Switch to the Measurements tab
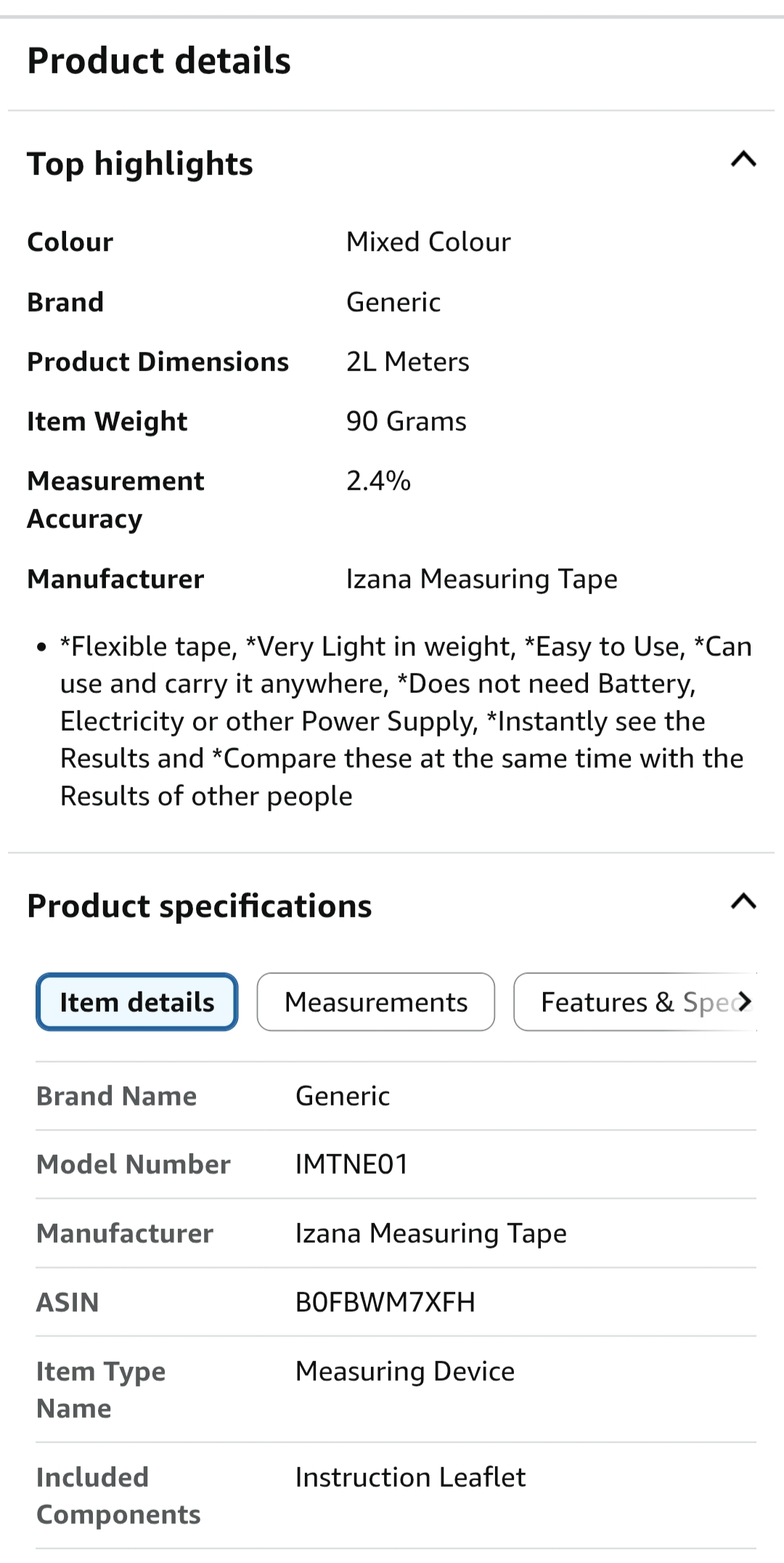784x1563 pixels. click(376, 1002)
